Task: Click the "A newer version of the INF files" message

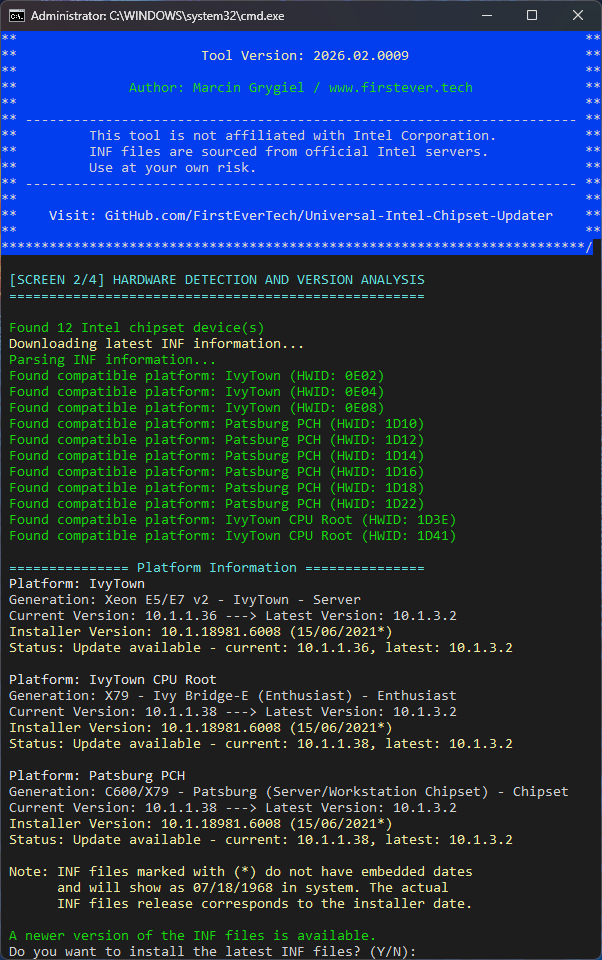Action: point(192,935)
